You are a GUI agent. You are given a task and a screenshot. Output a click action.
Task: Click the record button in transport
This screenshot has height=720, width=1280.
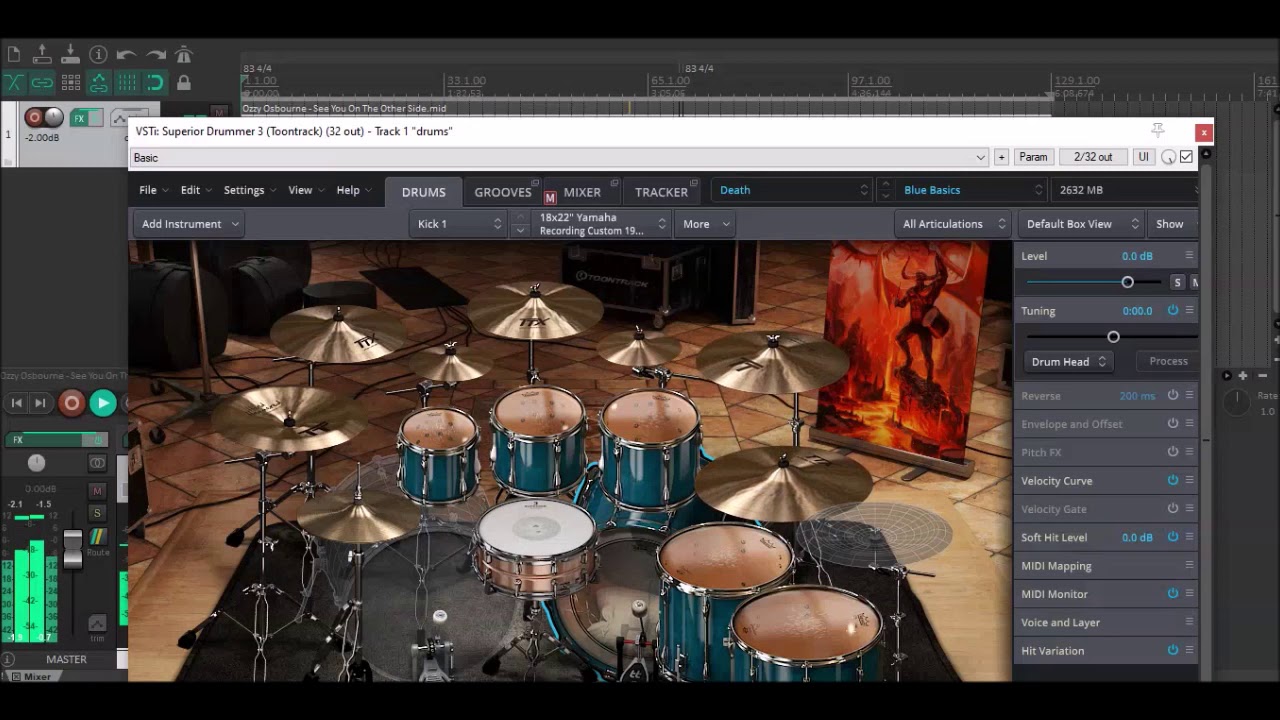71,403
